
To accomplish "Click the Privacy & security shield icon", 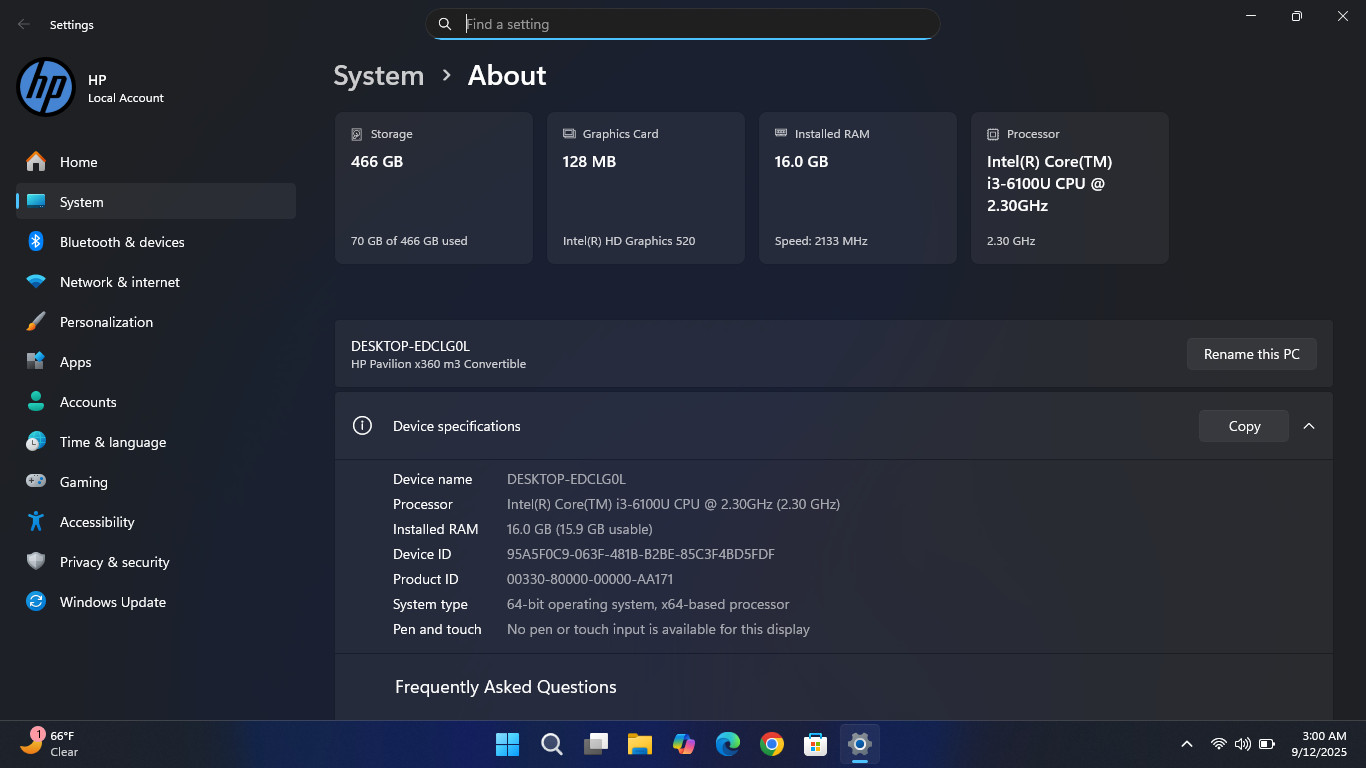I will point(36,562).
